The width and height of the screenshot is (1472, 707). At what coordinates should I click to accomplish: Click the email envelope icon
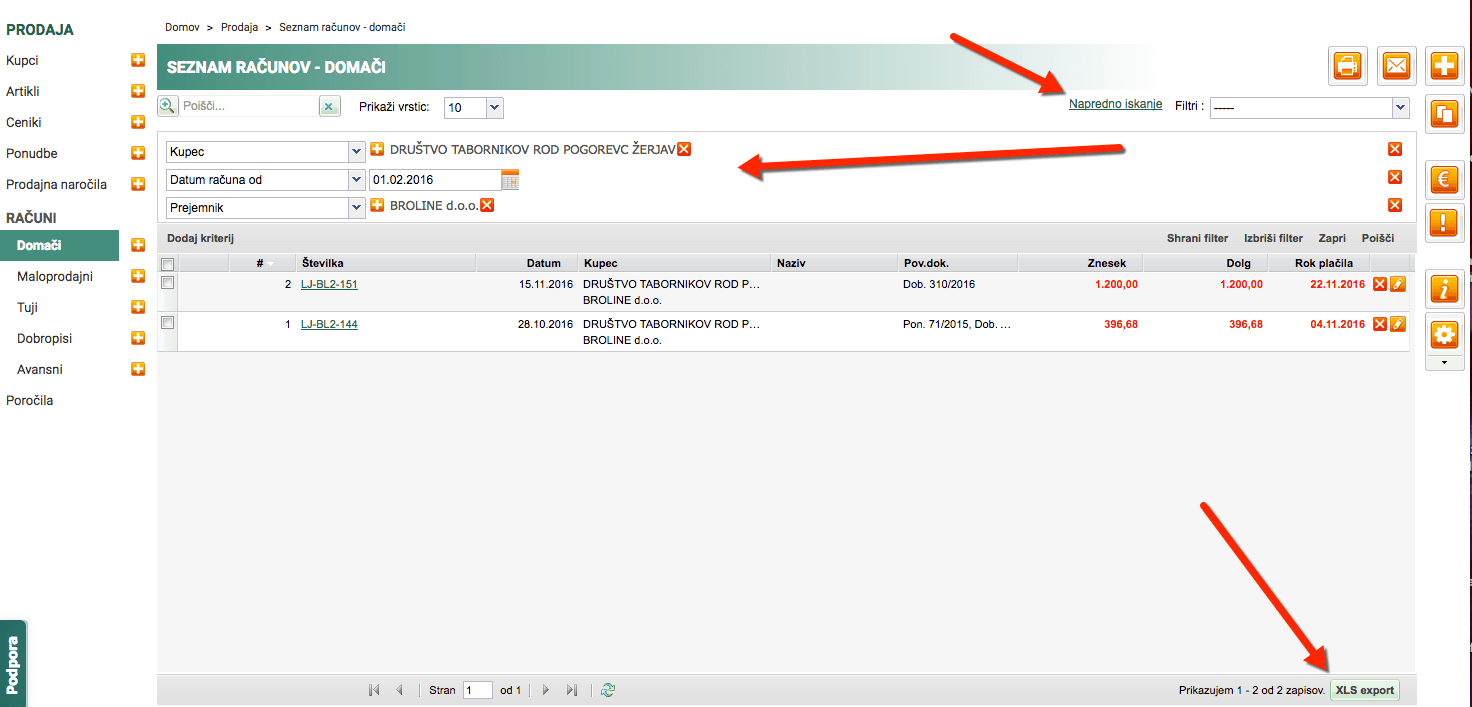(x=1396, y=67)
